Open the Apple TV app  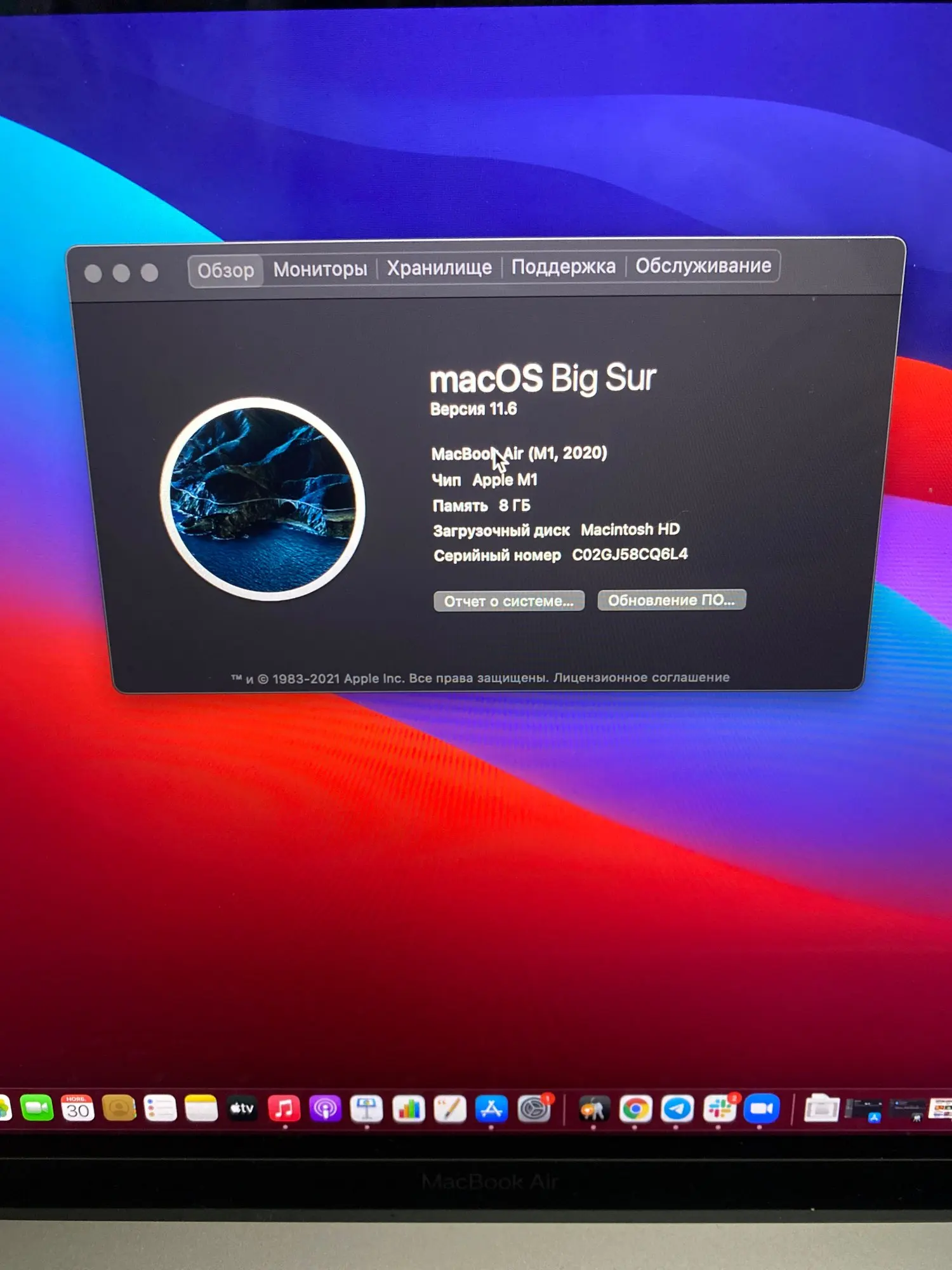point(242,1109)
